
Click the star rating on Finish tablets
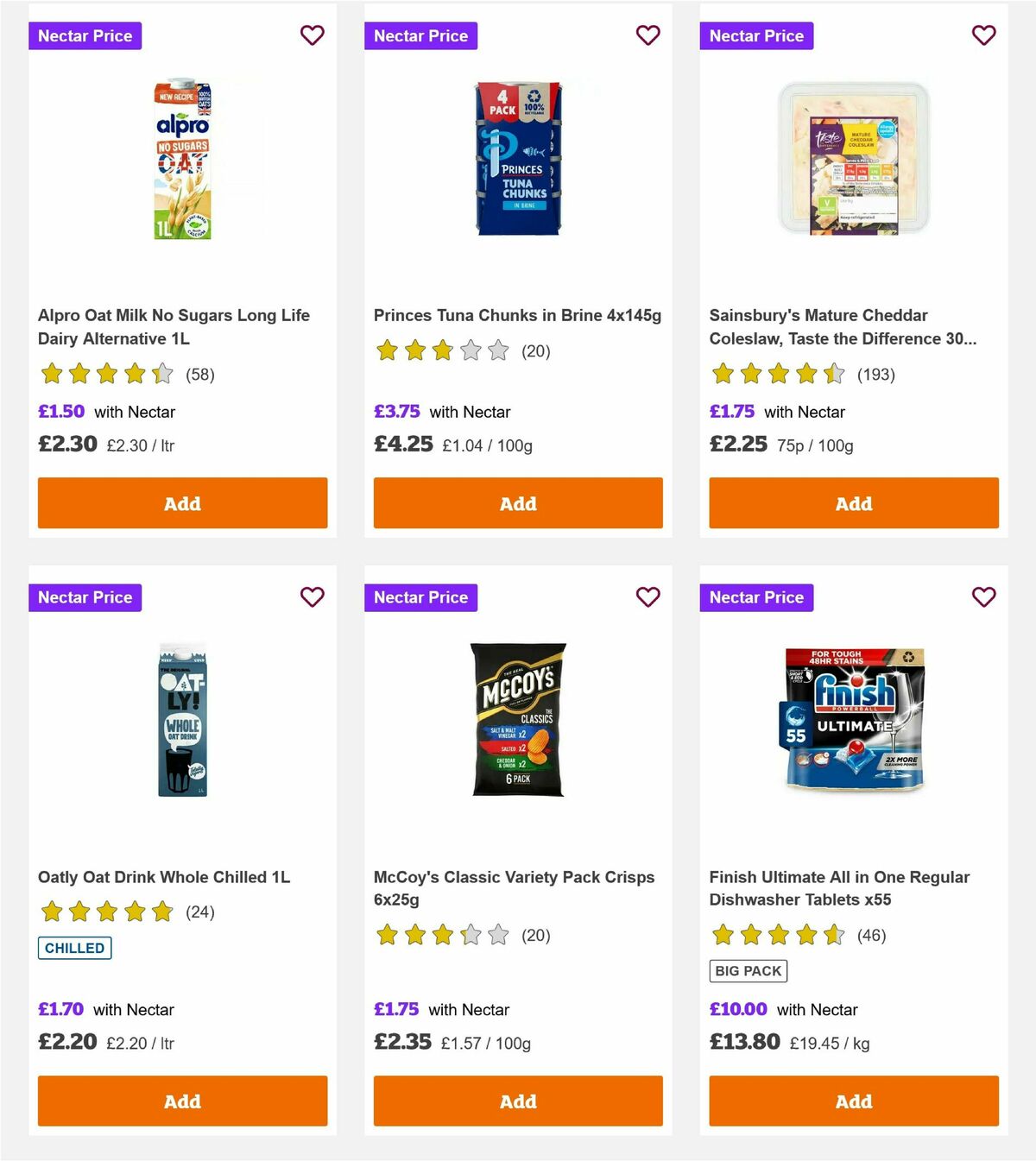[778, 935]
